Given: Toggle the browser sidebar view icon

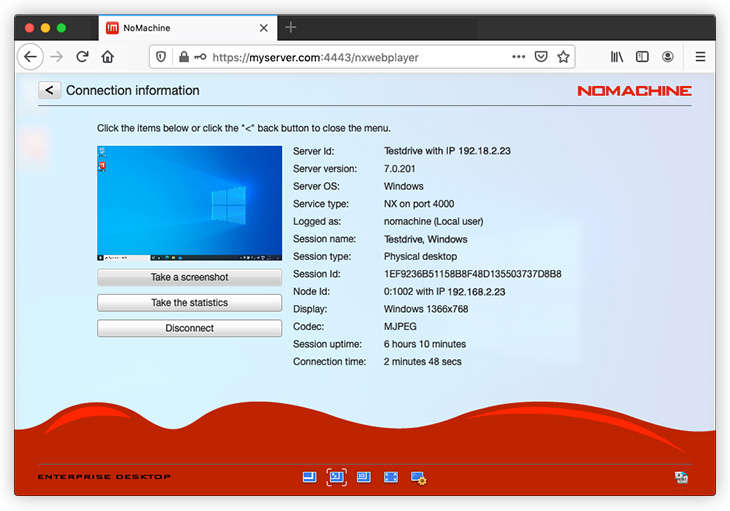Looking at the screenshot, I should 643,57.
